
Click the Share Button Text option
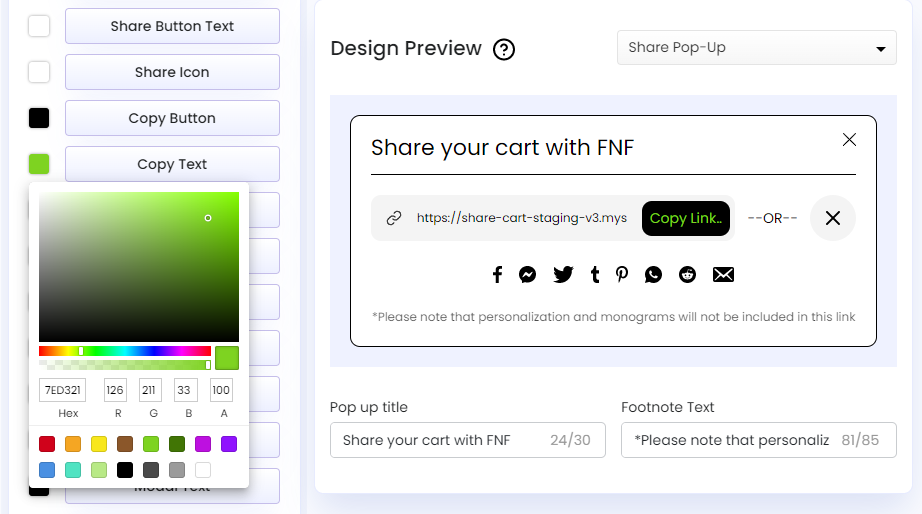tap(172, 26)
